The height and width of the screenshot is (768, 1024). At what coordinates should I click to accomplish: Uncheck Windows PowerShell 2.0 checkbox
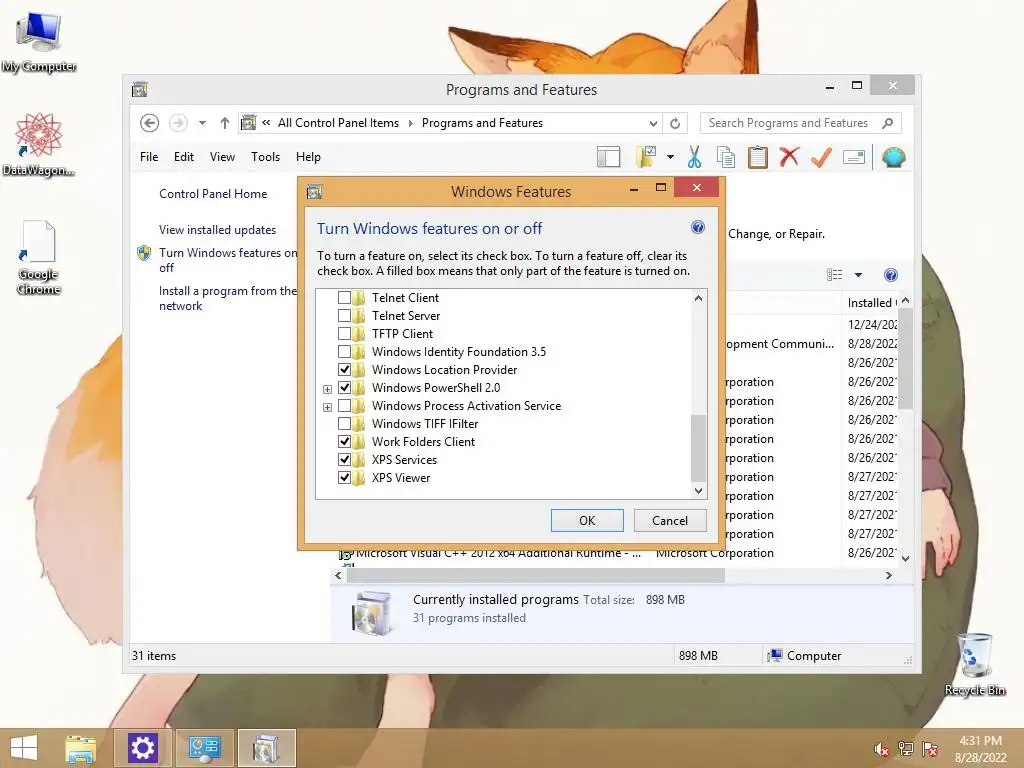click(x=344, y=388)
